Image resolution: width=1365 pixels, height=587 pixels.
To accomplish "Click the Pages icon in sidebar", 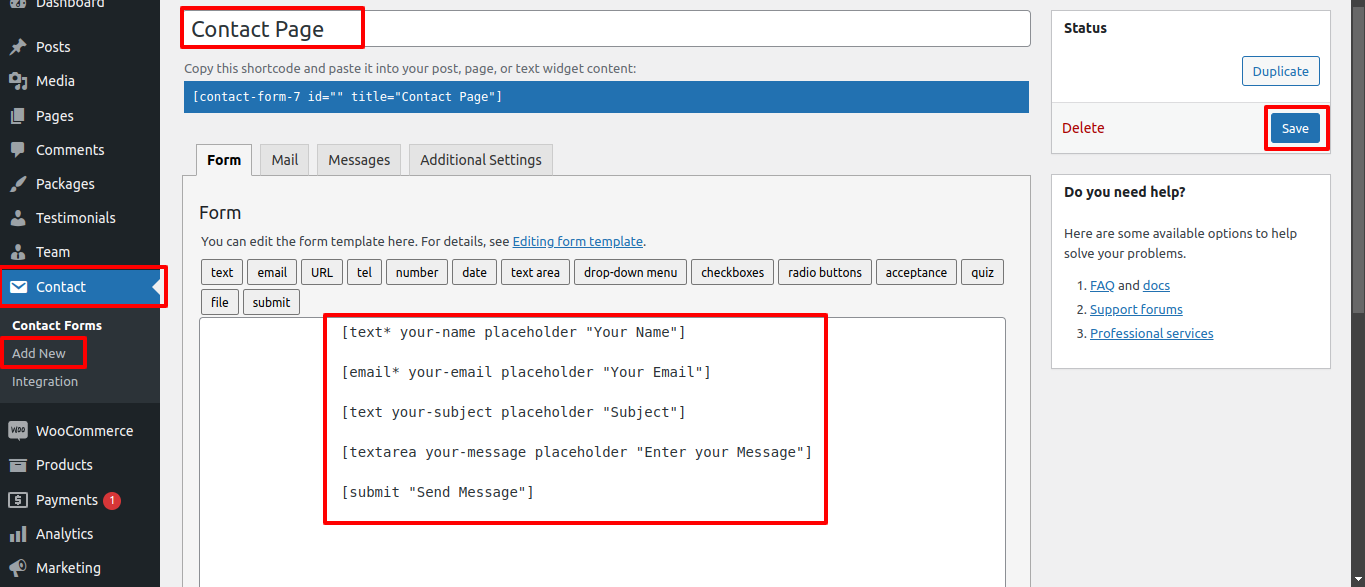I will [17, 116].
